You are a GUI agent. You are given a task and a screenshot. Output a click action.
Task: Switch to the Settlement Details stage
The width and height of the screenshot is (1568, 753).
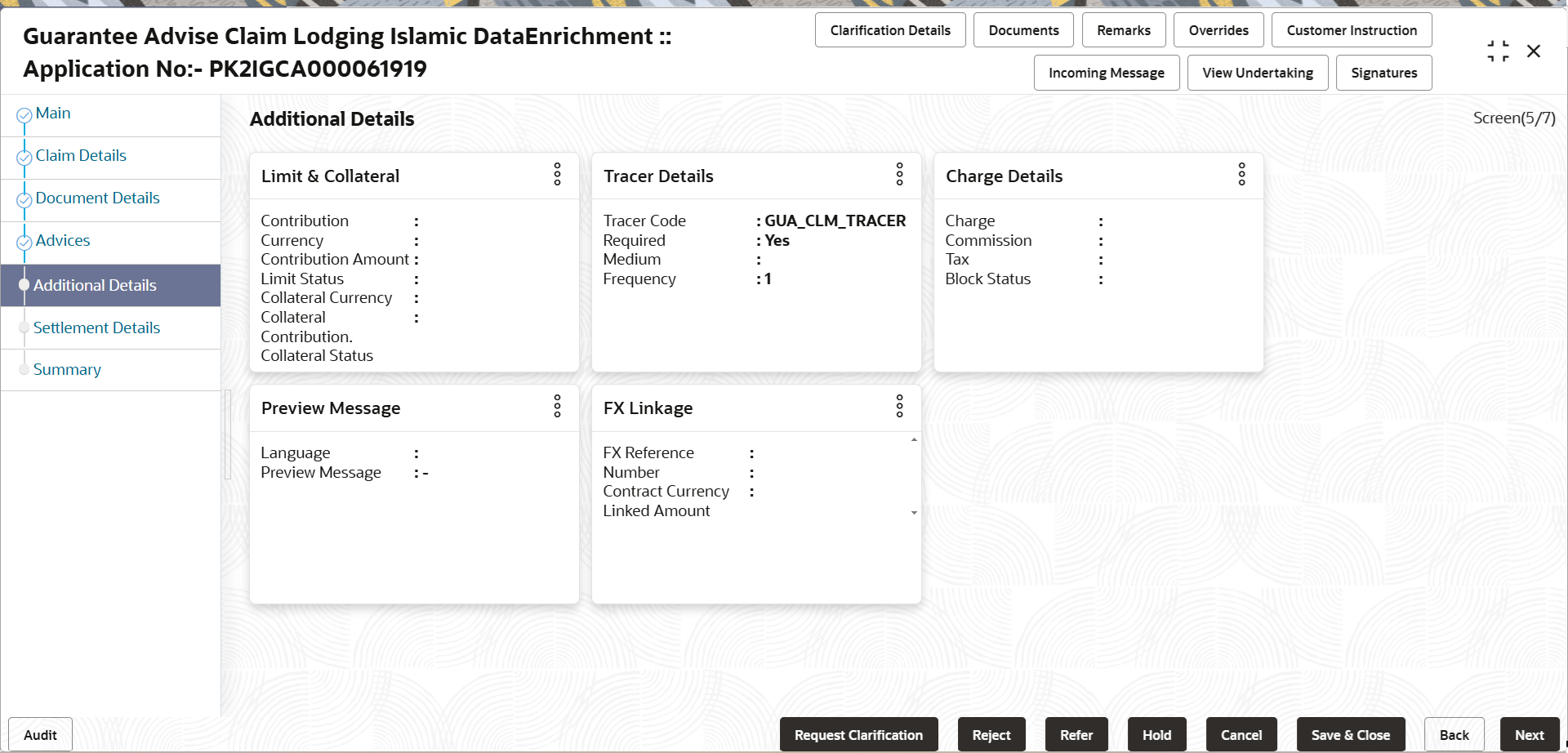click(97, 327)
